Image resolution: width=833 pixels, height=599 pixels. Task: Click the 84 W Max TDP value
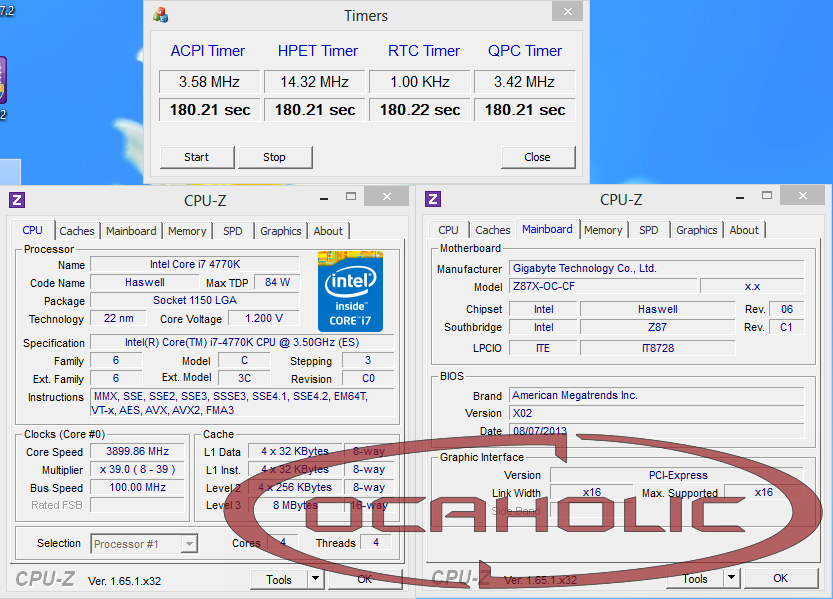click(x=277, y=282)
